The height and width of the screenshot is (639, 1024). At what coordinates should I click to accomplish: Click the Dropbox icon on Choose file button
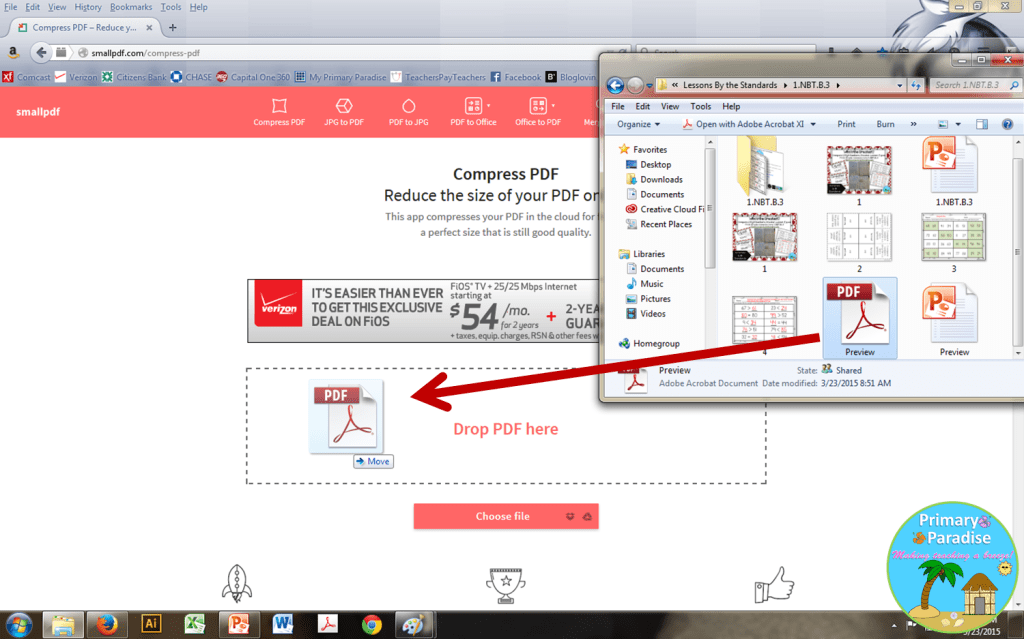[569, 516]
